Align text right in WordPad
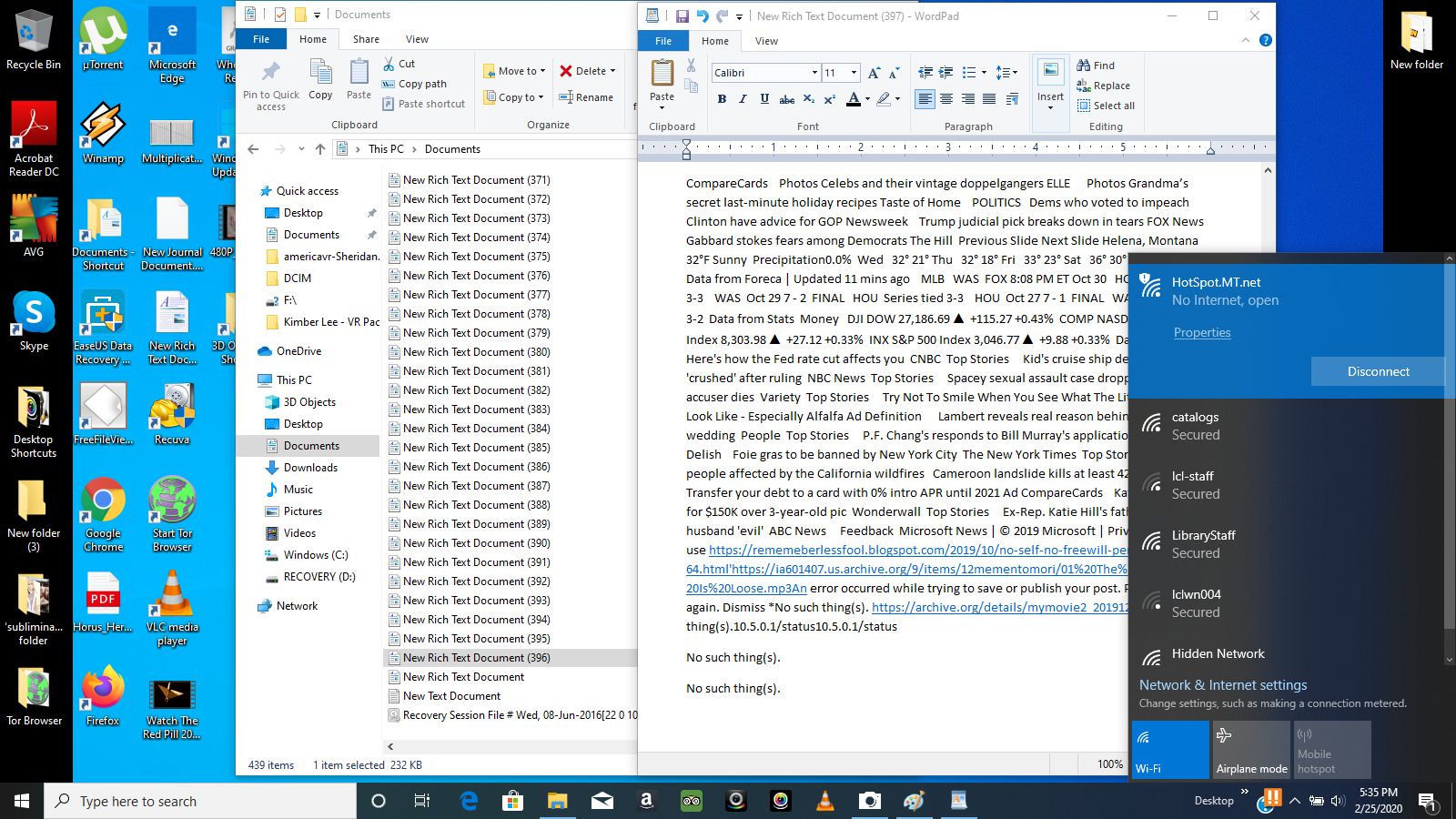This screenshot has width=1456, height=819. [x=967, y=99]
